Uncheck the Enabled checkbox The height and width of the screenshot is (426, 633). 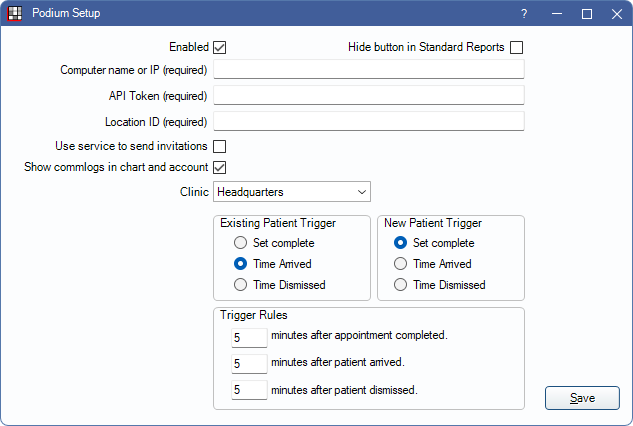(220, 47)
